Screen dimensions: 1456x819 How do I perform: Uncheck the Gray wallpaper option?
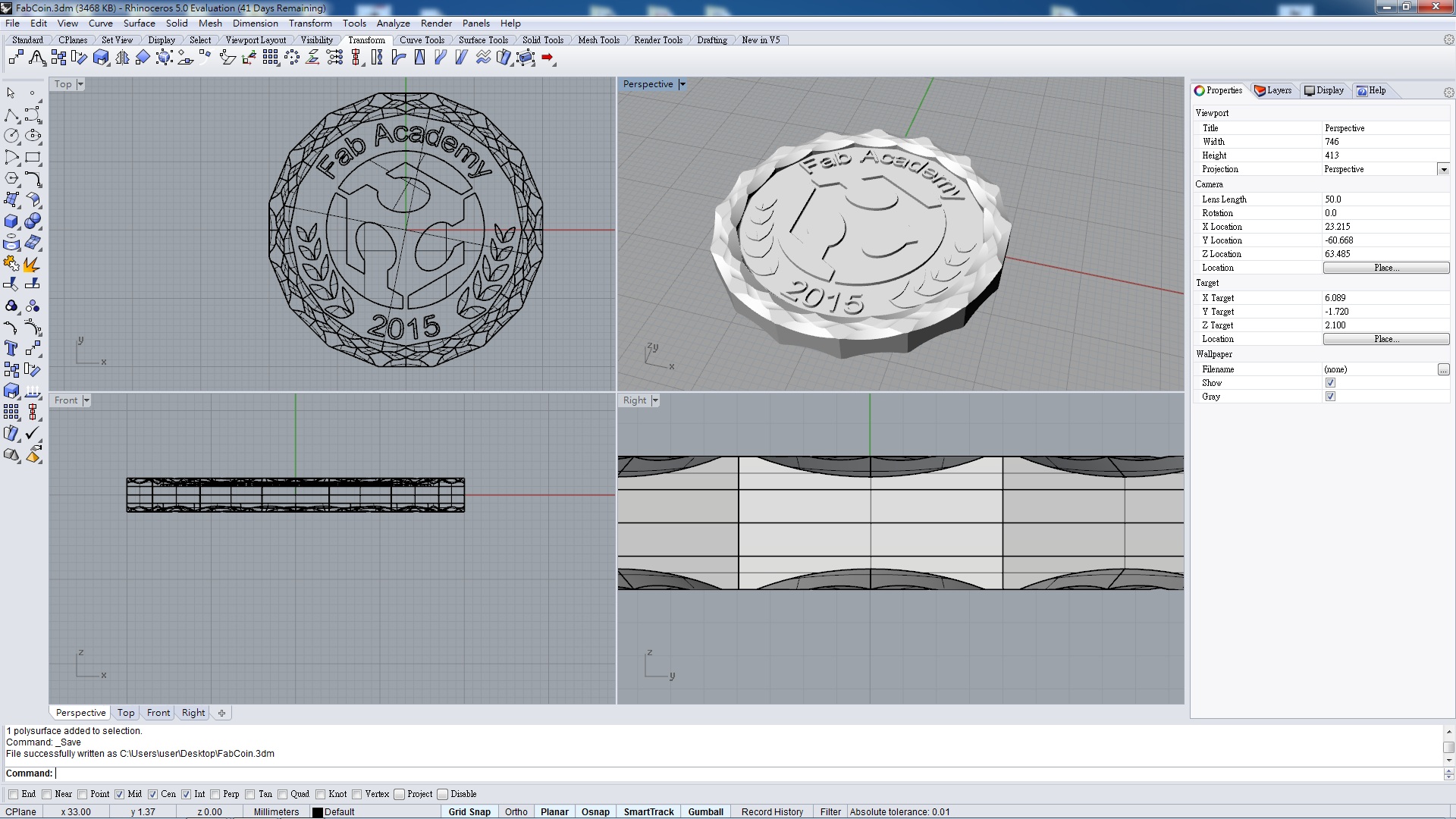pos(1330,397)
